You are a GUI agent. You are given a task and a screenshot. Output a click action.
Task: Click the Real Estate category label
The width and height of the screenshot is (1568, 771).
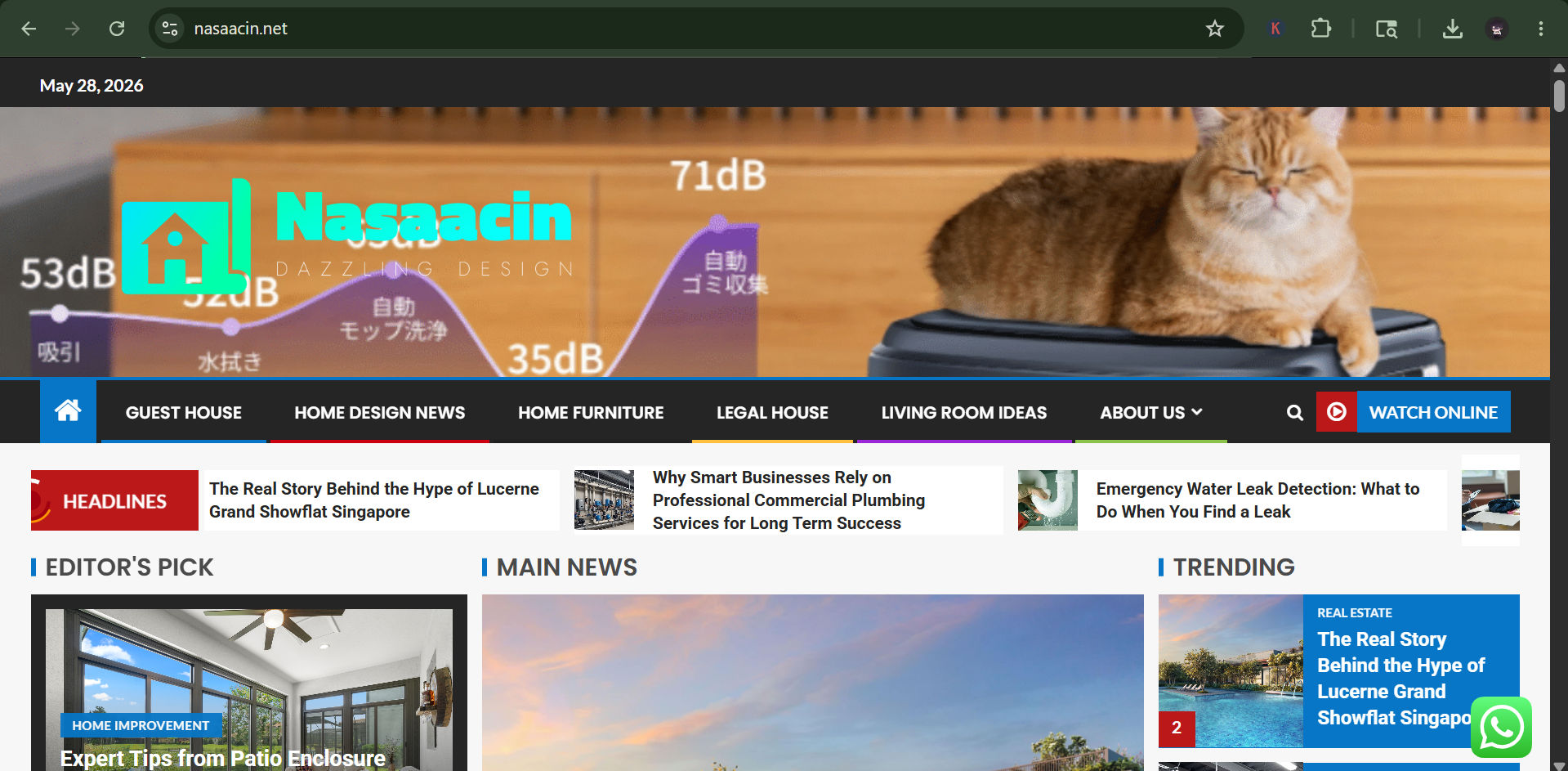click(x=1355, y=612)
